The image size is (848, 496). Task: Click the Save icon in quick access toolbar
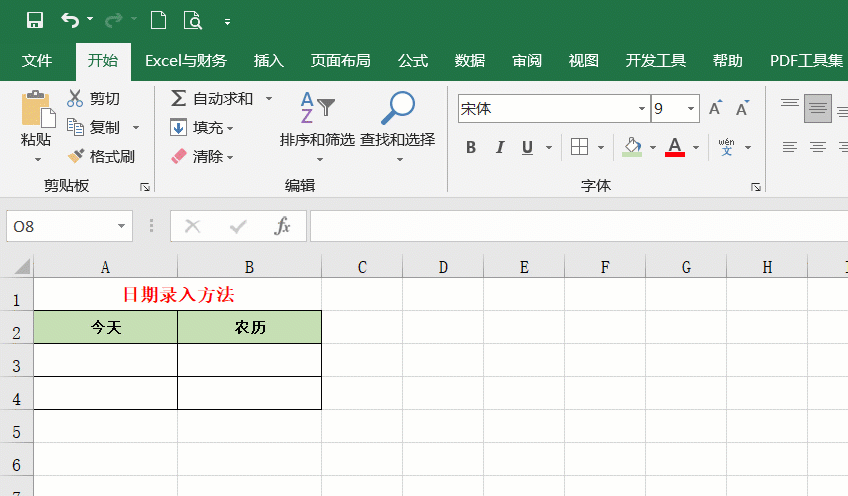[x=35, y=20]
